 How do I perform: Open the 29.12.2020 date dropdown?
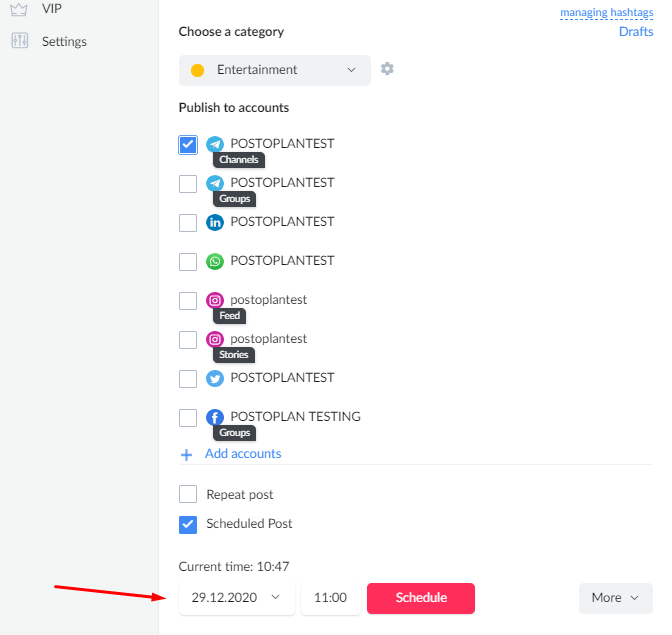[237, 598]
